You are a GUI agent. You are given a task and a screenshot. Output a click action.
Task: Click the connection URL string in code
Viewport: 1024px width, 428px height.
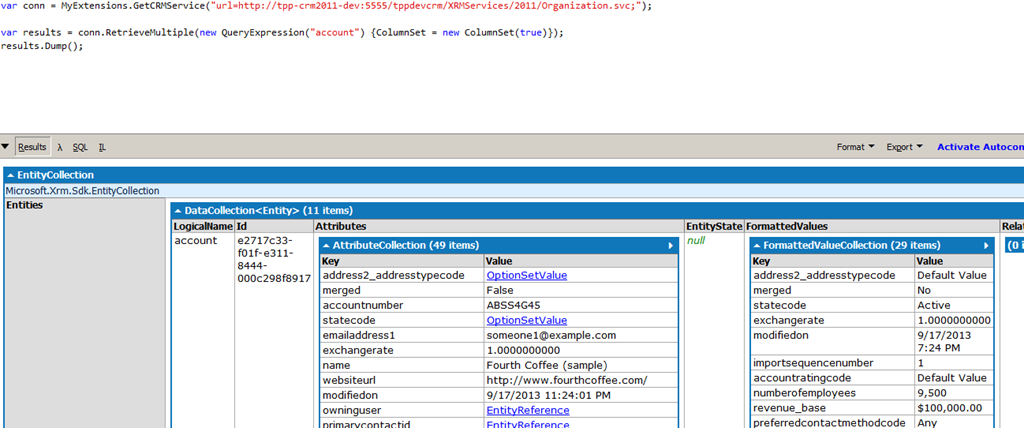426,6
